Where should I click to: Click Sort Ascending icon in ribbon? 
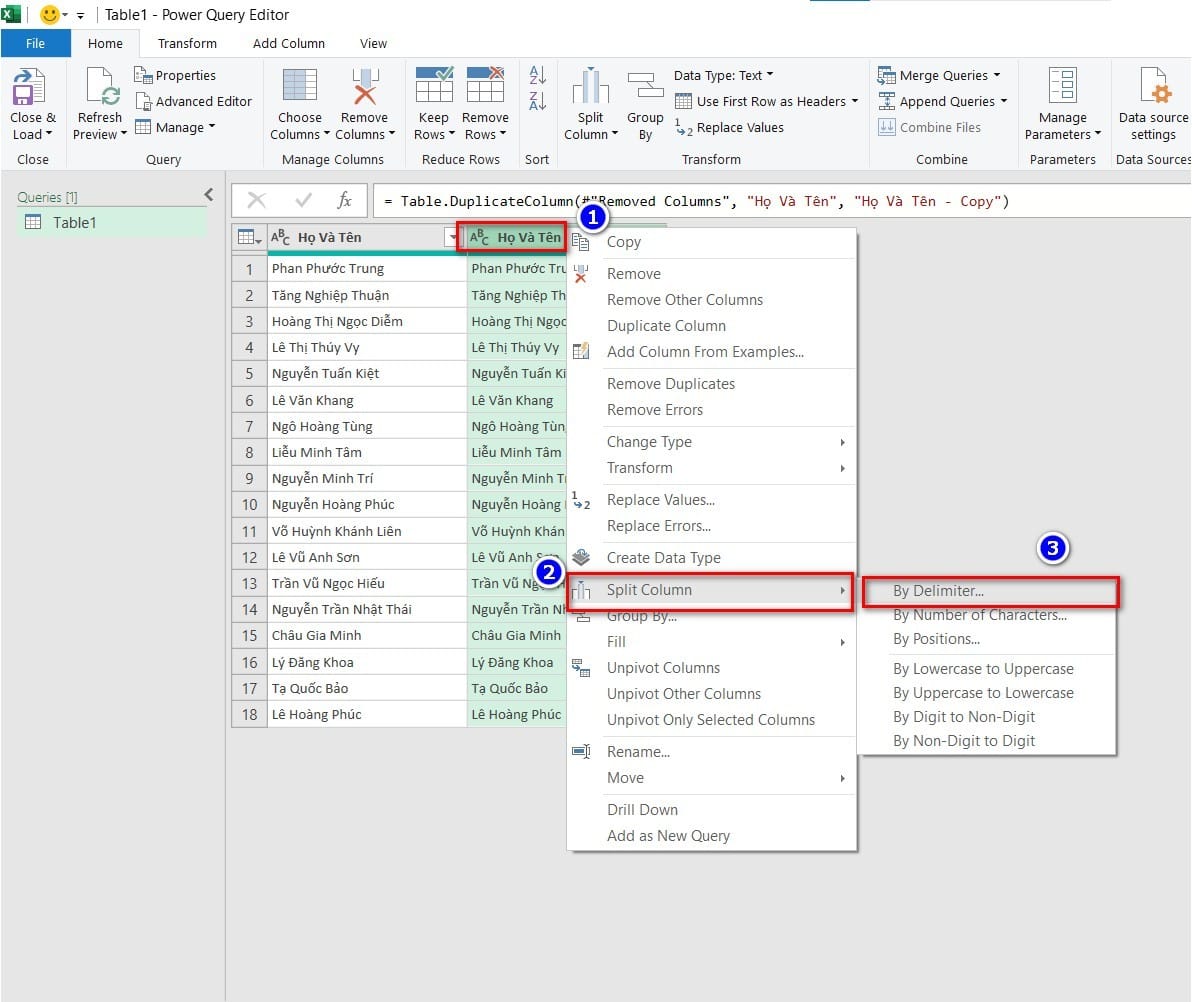(x=537, y=76)
